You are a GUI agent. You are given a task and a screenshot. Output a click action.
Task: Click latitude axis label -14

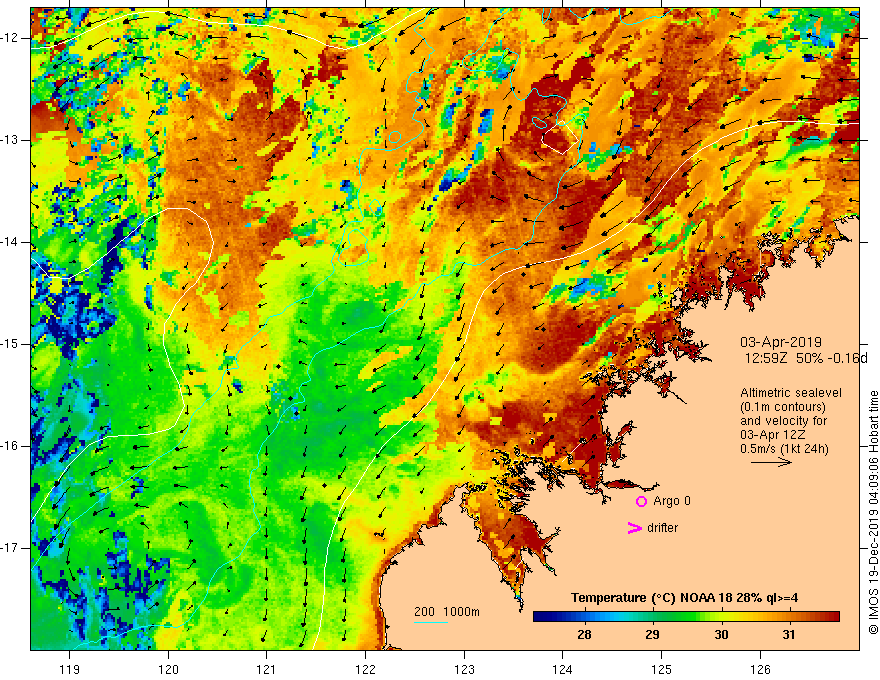[x=11, y=242]
